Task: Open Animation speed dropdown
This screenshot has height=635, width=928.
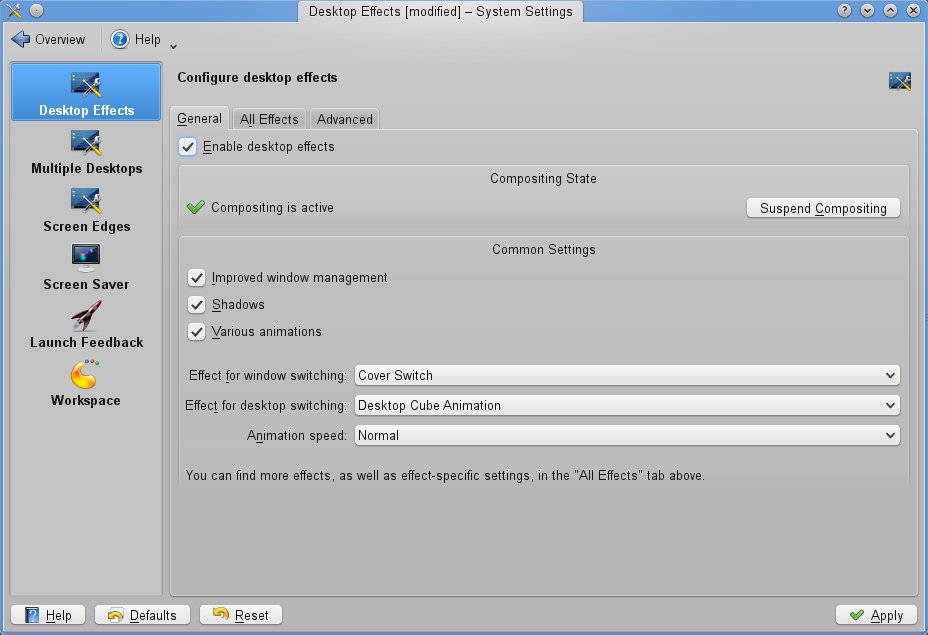Action: pyautogui.click(x=627, y=436)
